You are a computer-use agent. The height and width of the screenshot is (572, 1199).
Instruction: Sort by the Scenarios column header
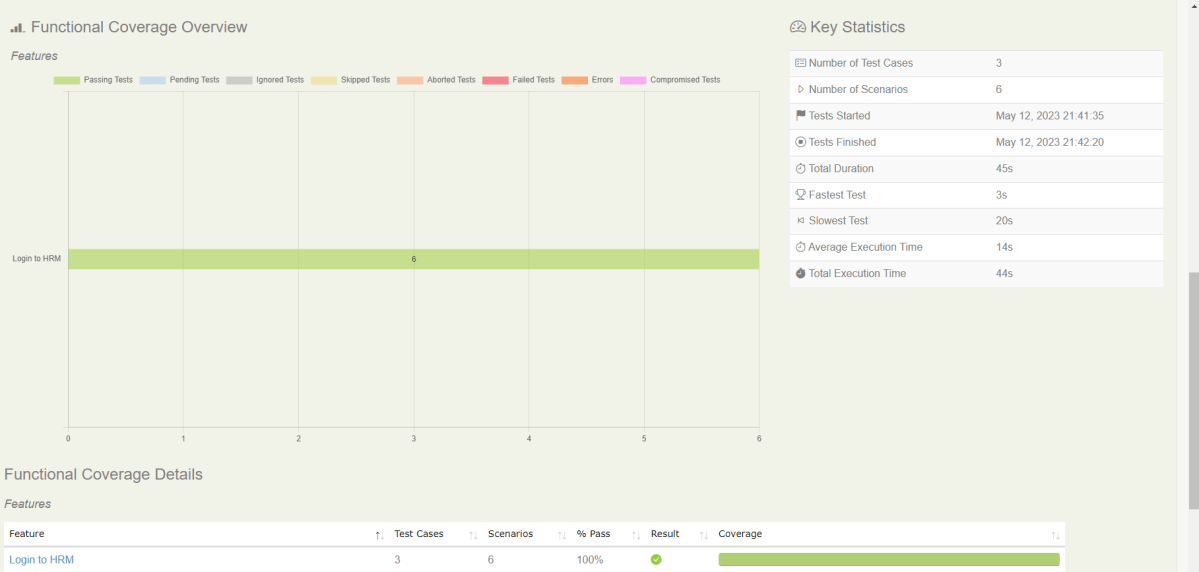point(510,534)
